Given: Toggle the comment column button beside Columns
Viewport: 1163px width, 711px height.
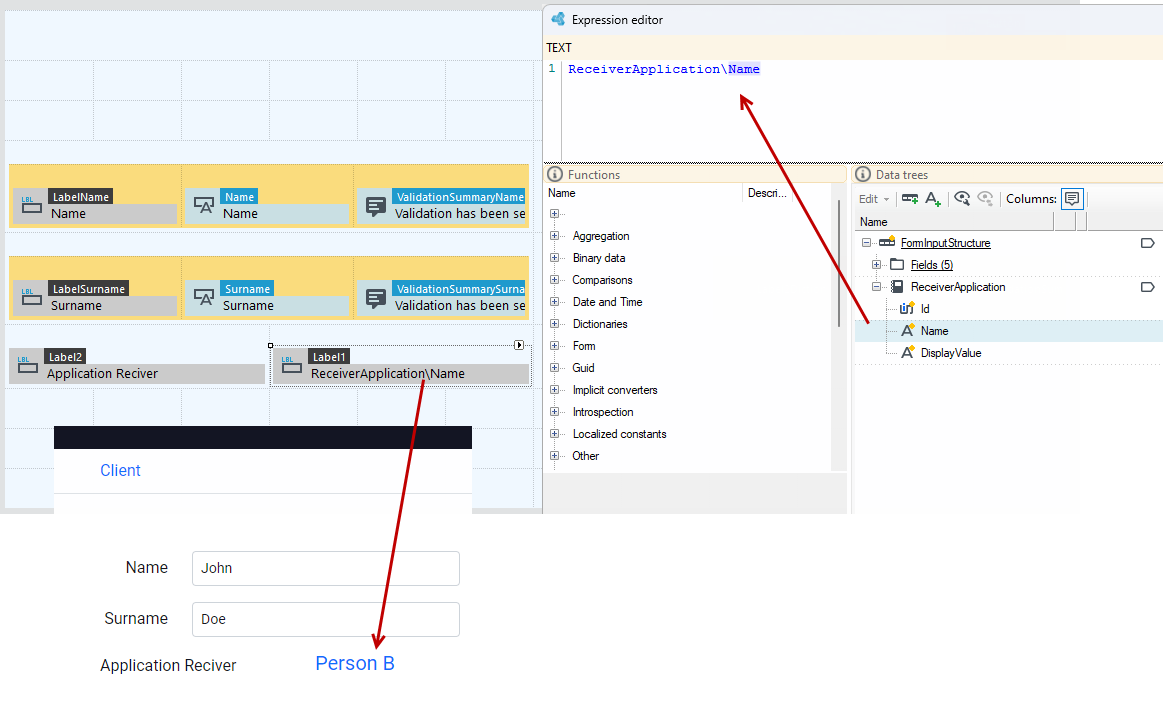Looking at the screenshot, I should [1072, 199].
